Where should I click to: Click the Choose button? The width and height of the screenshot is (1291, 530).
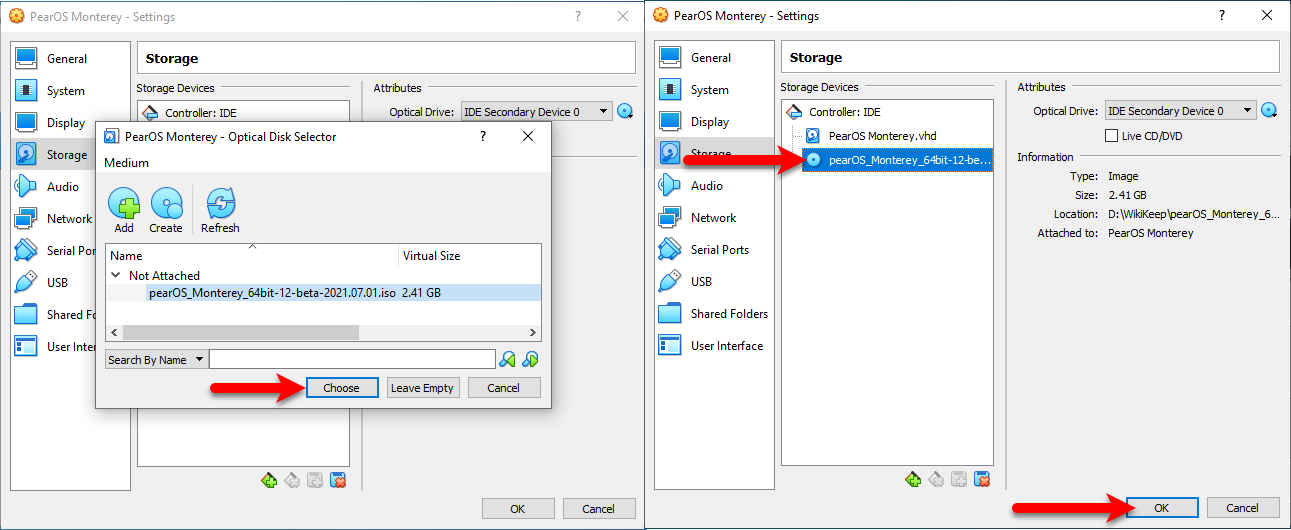(341, 388)
